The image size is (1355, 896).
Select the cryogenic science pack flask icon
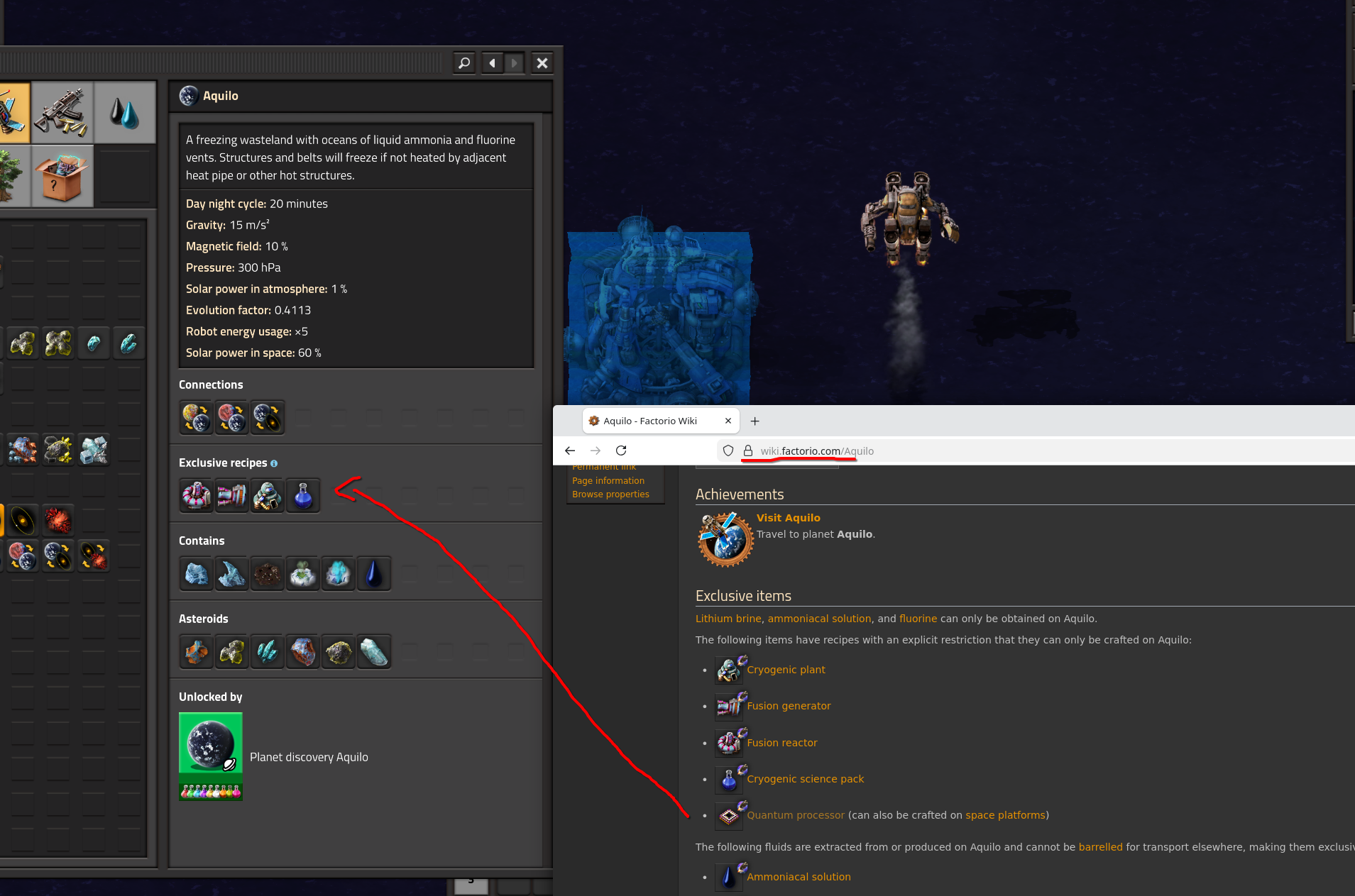pyautogui.click(x=303, y=495)
